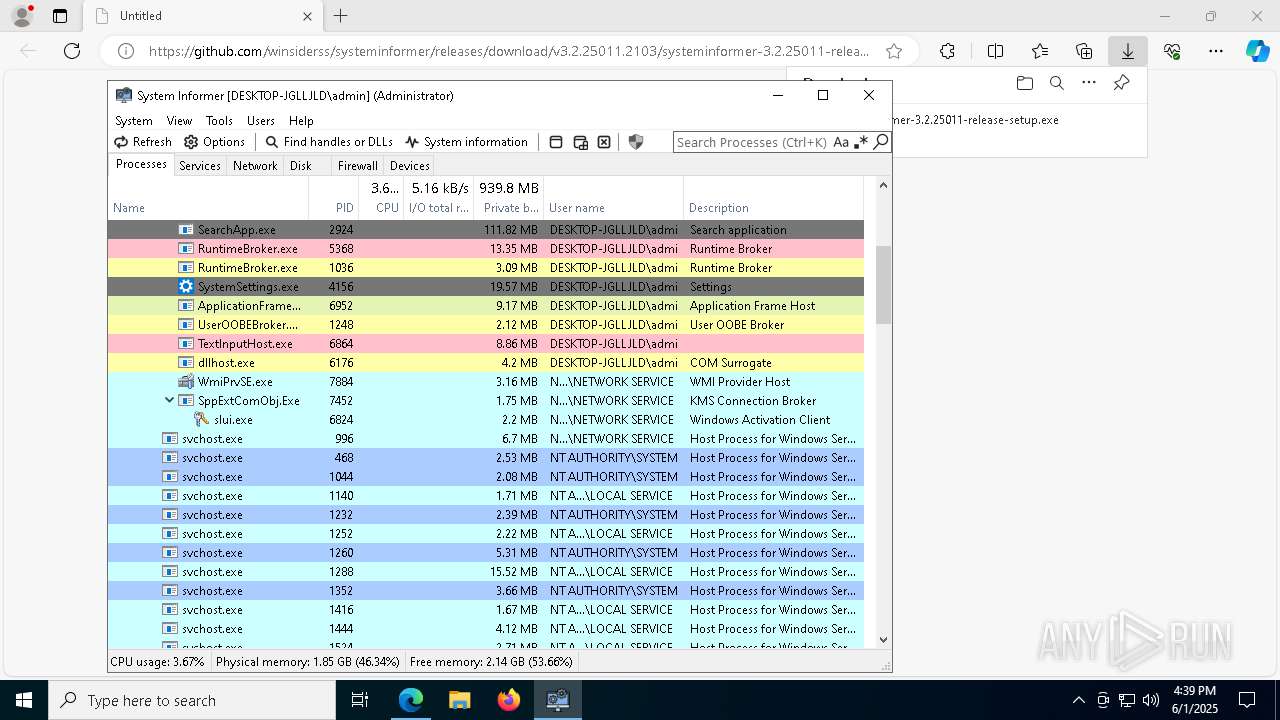1280x720 pixels.
Task: Open the System menu
Action: coord(133,120)
